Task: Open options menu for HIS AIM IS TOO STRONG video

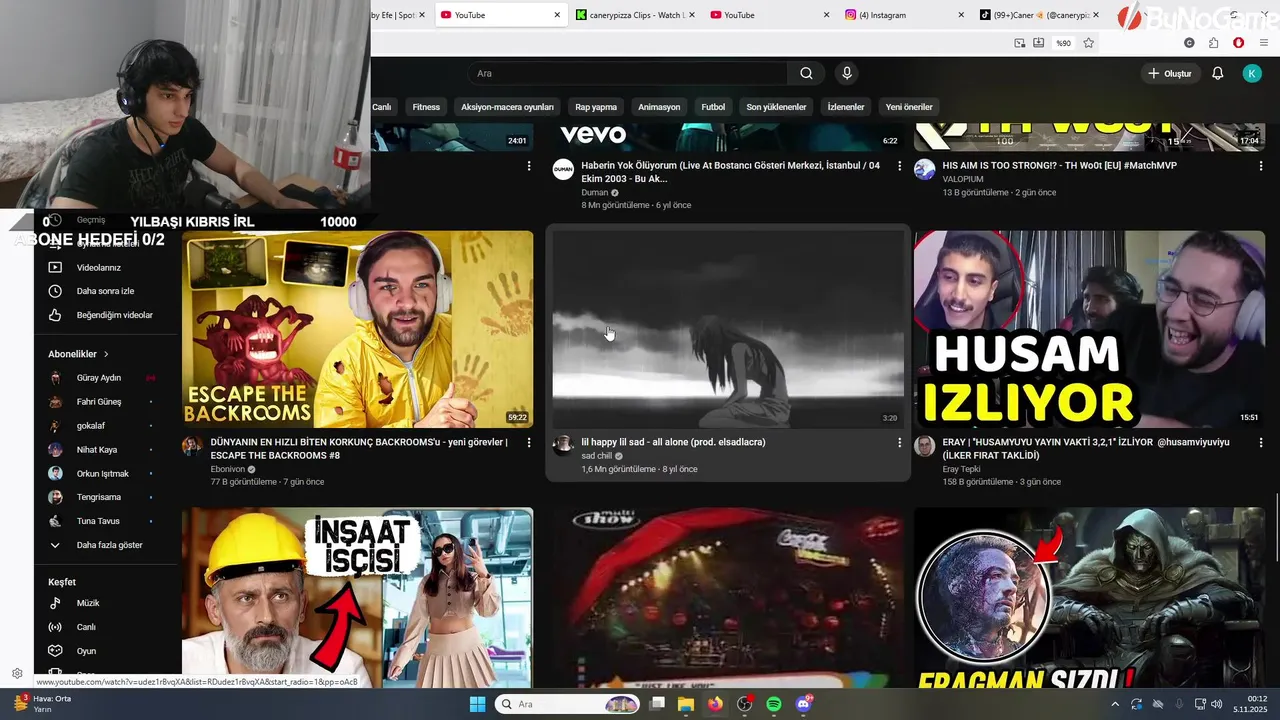Action: pyautogui.click(x=1260, y=166)
